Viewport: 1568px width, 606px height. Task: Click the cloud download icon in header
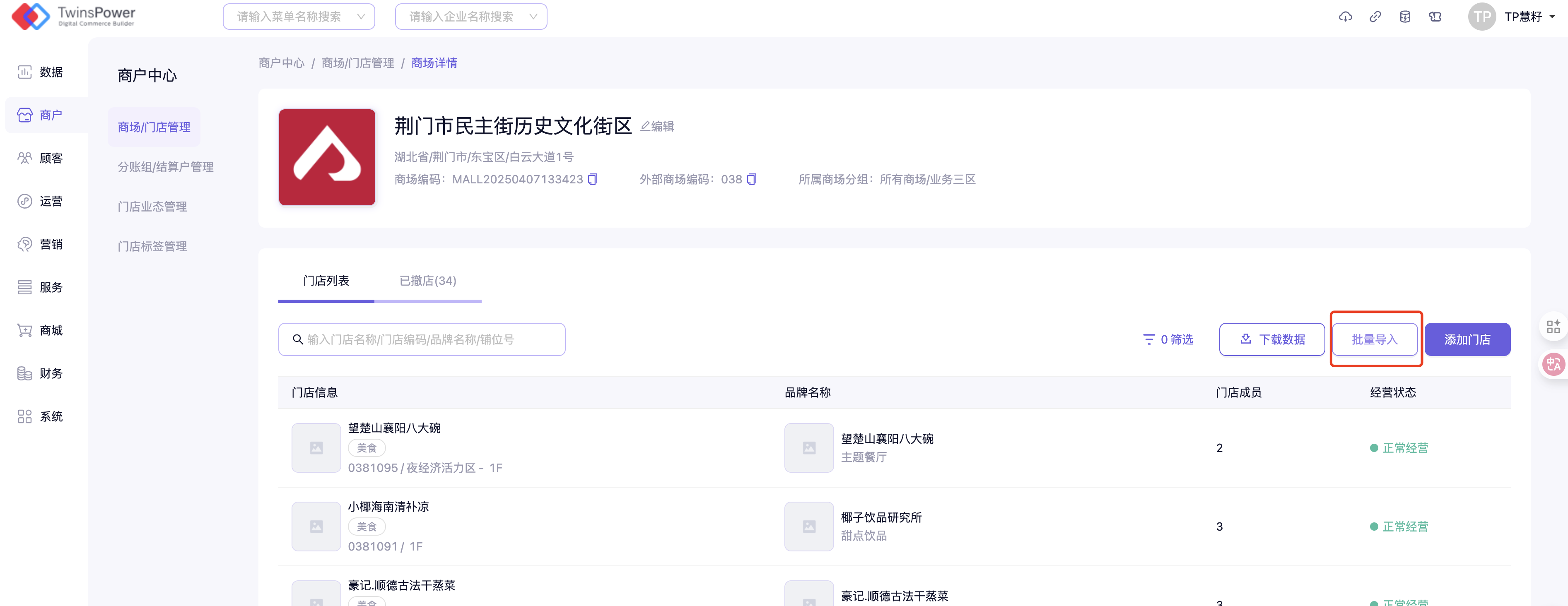(1345, 17)
